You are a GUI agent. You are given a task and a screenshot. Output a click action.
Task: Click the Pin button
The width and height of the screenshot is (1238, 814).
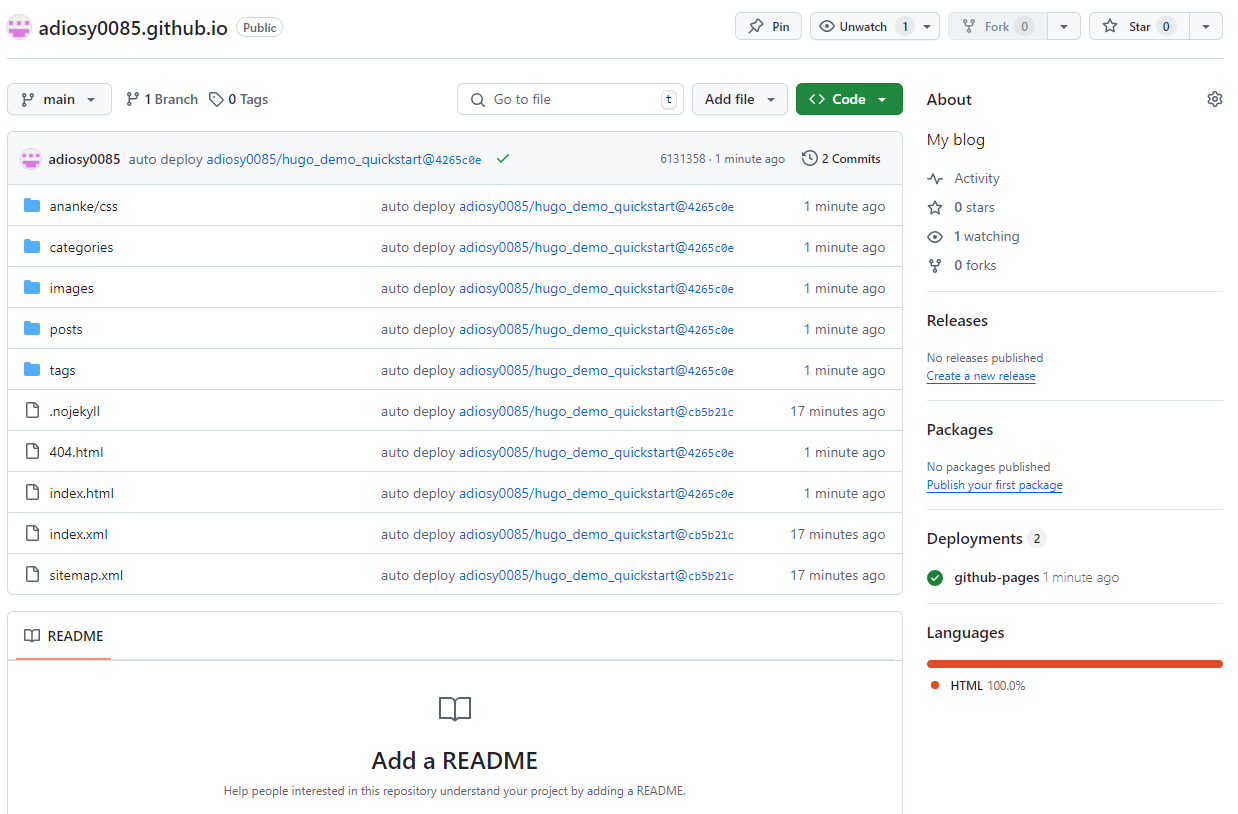tap(768, 27)
